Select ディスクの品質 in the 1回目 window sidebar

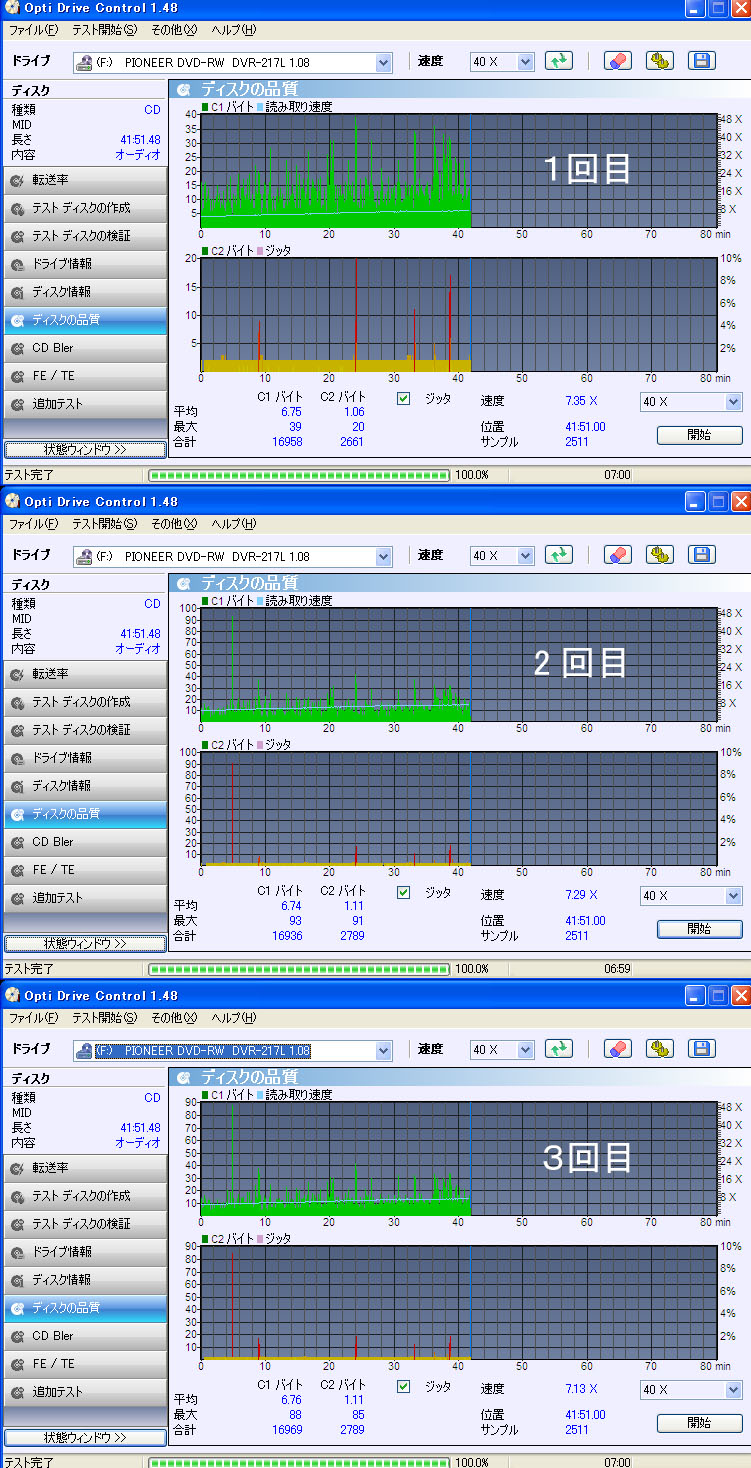point(85,320)
